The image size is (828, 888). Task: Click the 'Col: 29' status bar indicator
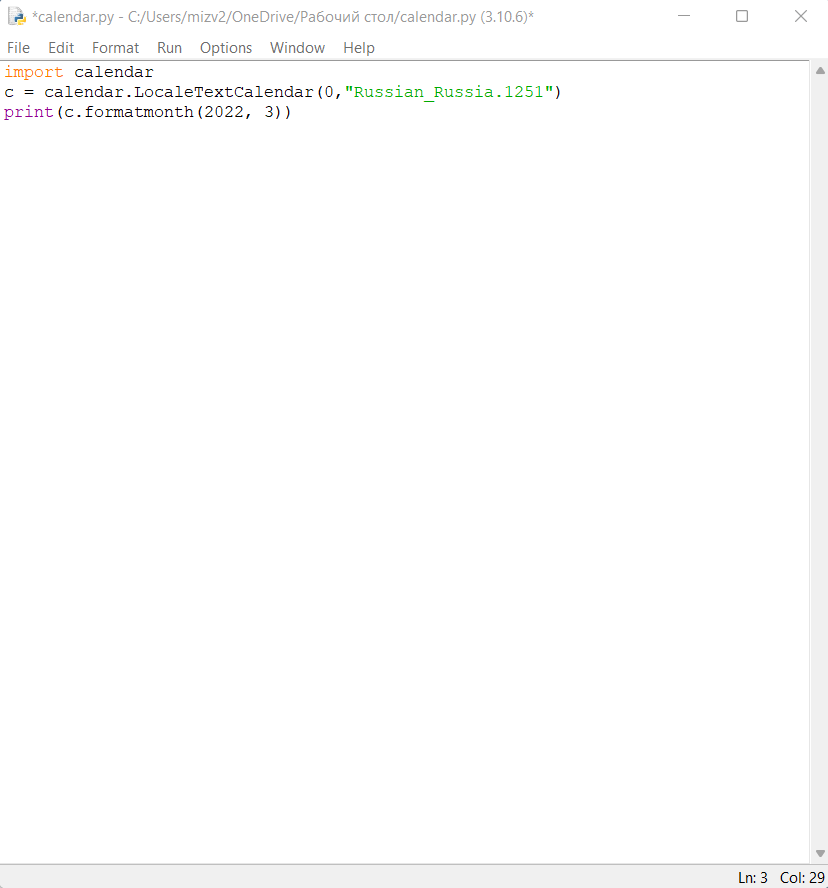click(802, 877)
